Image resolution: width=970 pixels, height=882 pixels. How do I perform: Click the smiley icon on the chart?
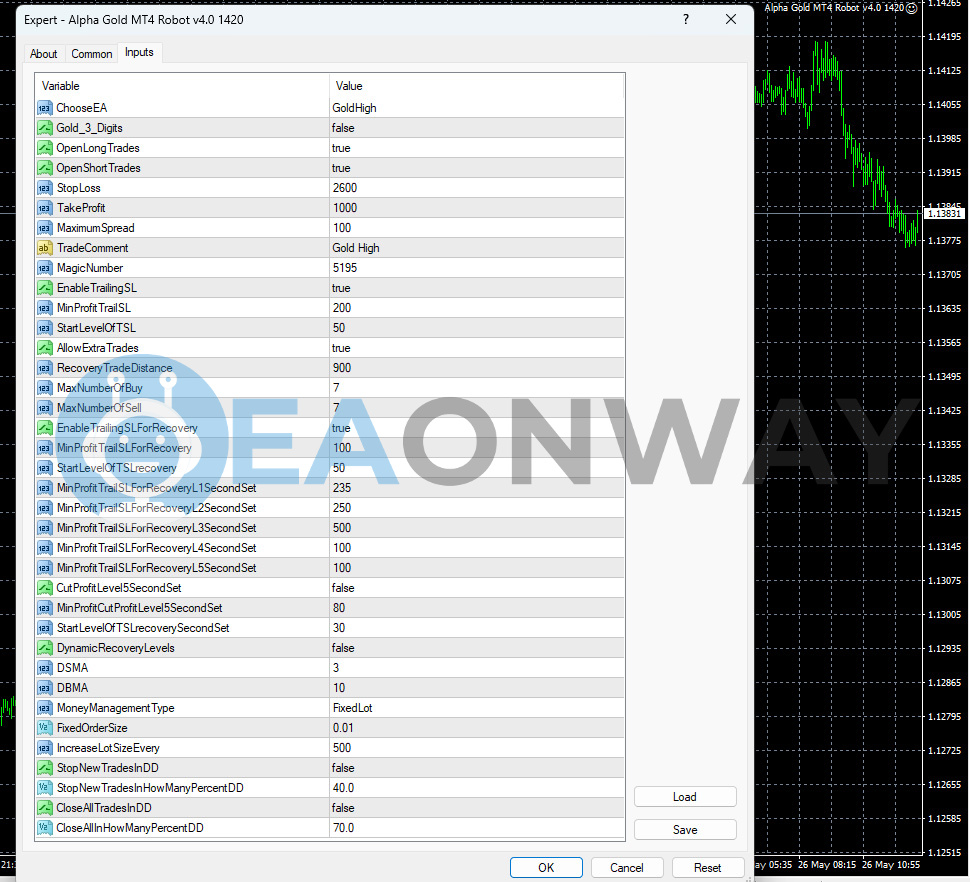(911, 8)
